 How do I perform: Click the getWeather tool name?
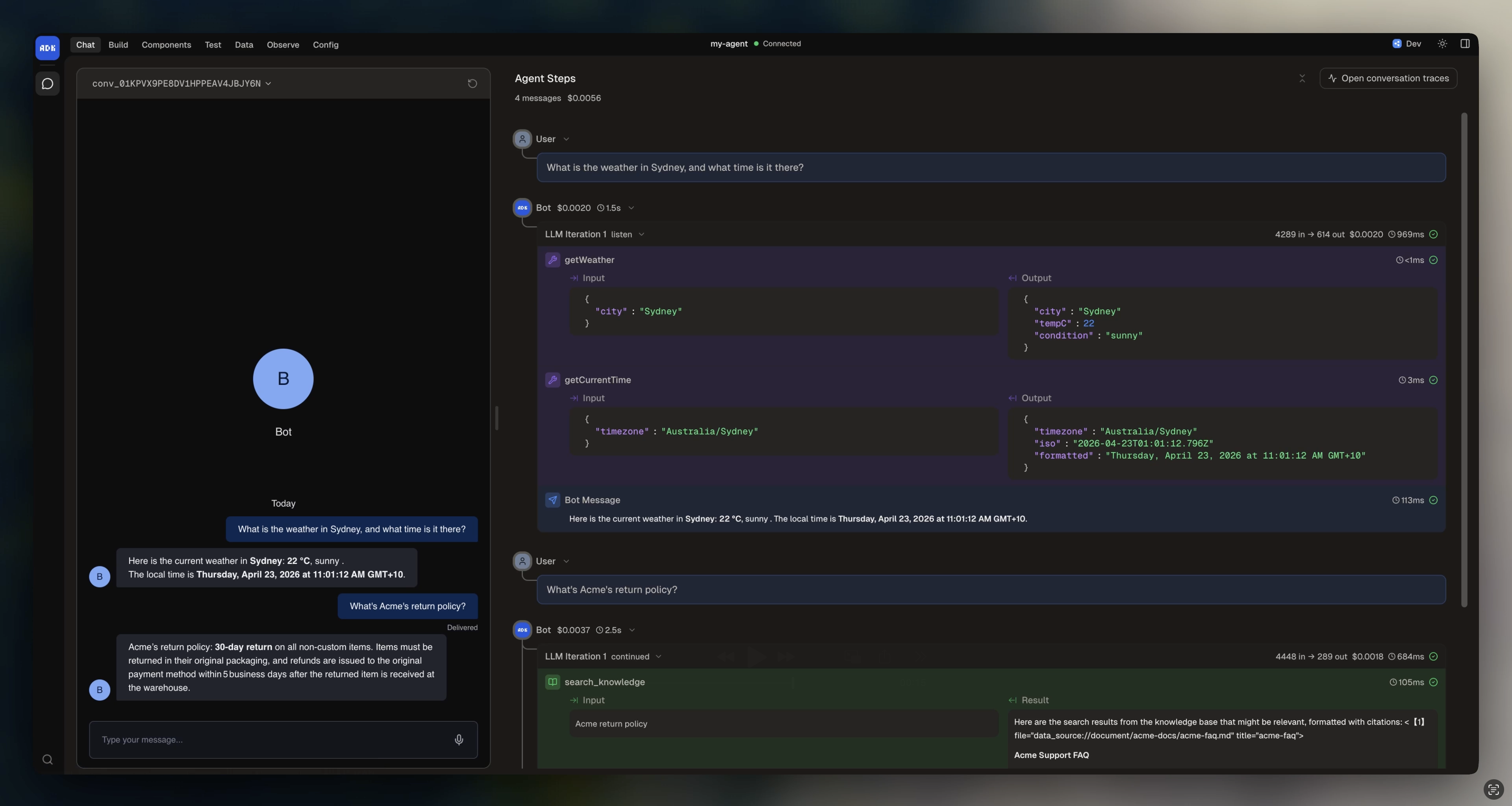[589, 260]
